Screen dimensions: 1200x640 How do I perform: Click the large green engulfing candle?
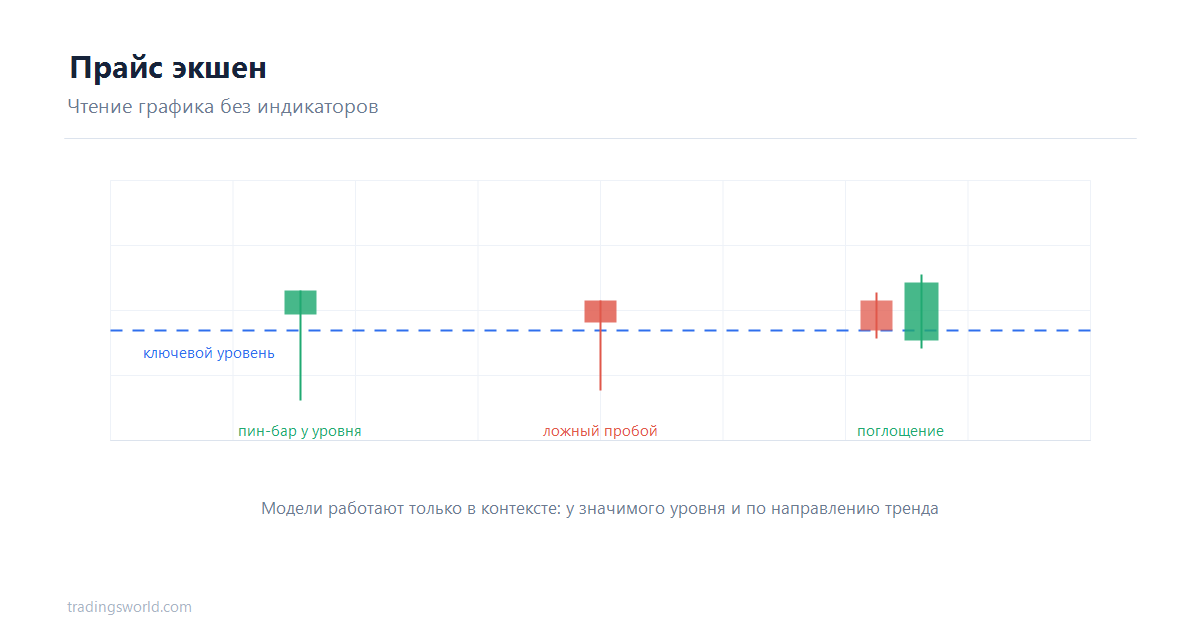(921, 311)
